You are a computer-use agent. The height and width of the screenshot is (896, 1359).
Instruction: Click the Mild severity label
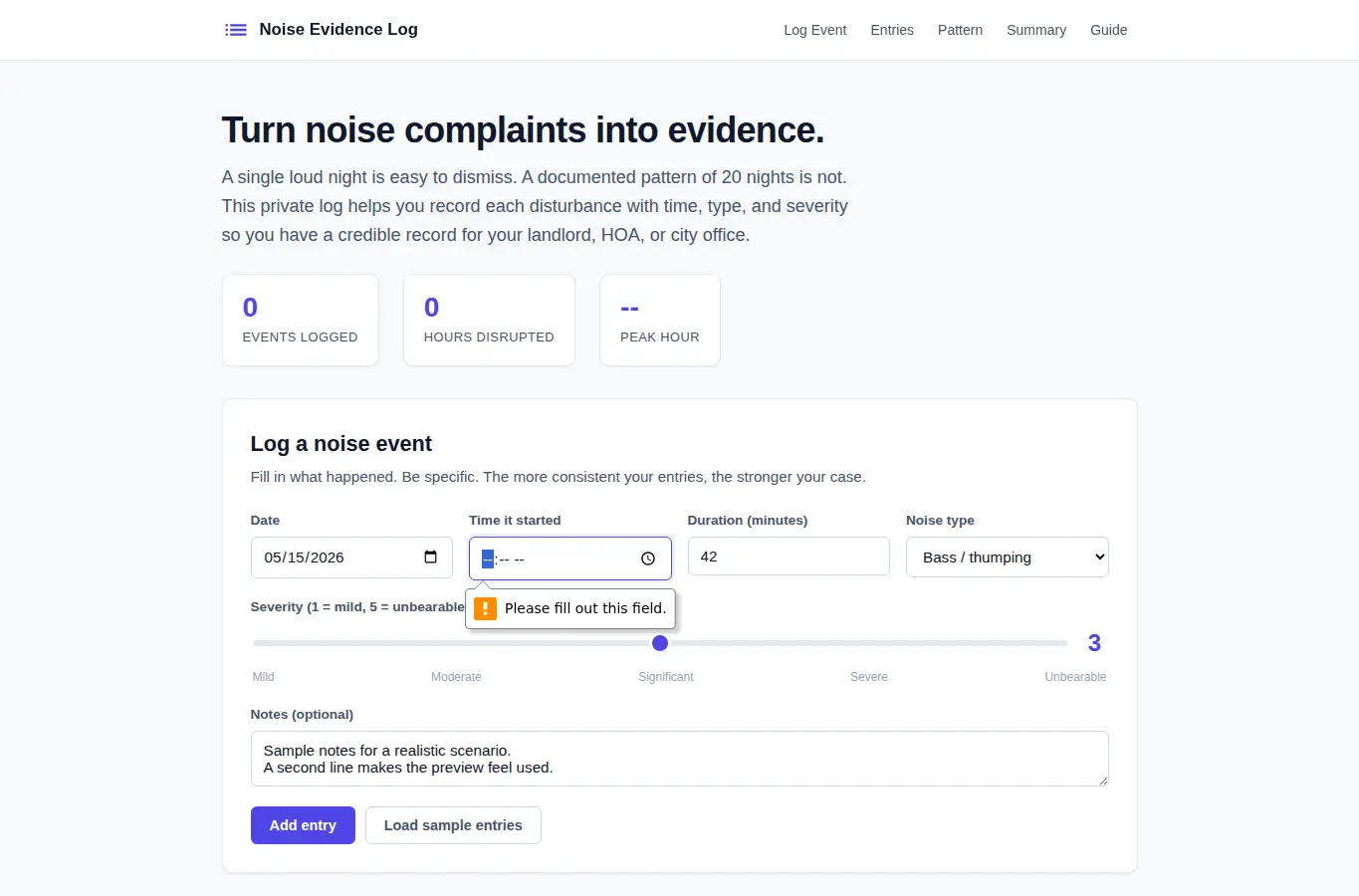264,677
